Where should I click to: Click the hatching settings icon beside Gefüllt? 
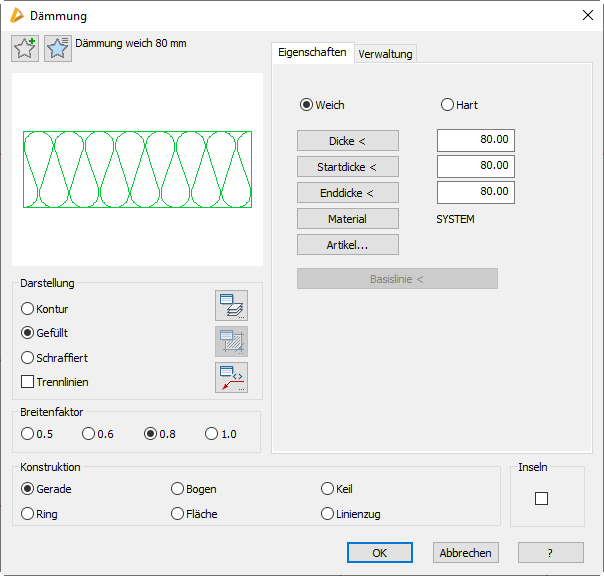click(x=231, y=342)
